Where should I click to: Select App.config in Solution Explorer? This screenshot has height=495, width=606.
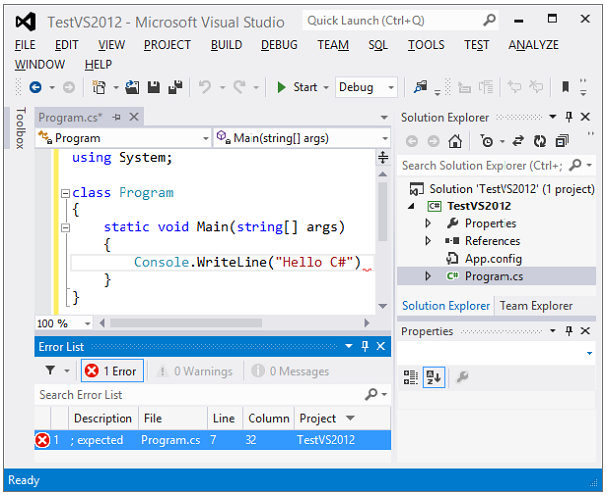pos(493,259)
